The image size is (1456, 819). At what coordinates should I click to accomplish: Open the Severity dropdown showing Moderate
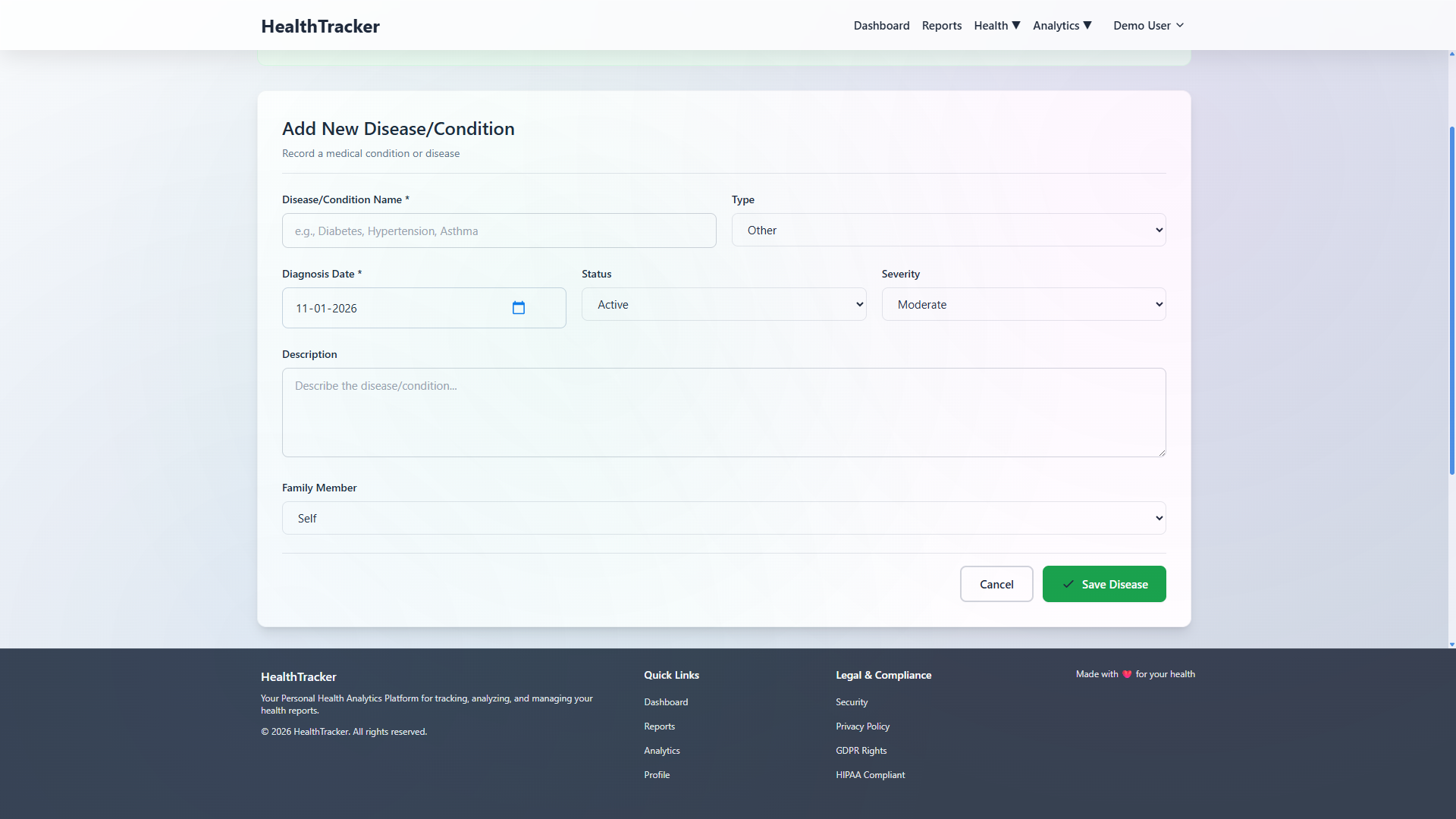tap(1023, 305)
